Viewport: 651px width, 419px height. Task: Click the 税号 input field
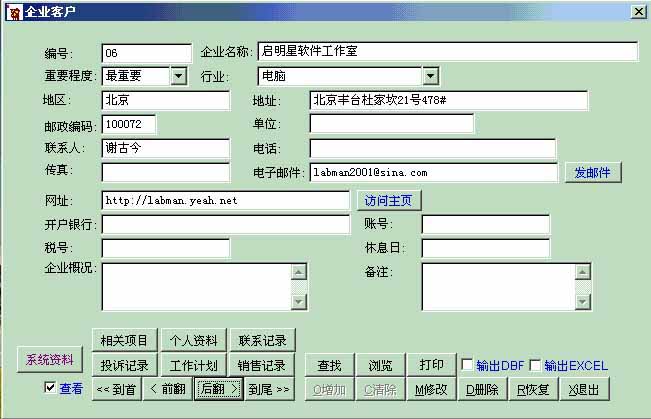166,248
